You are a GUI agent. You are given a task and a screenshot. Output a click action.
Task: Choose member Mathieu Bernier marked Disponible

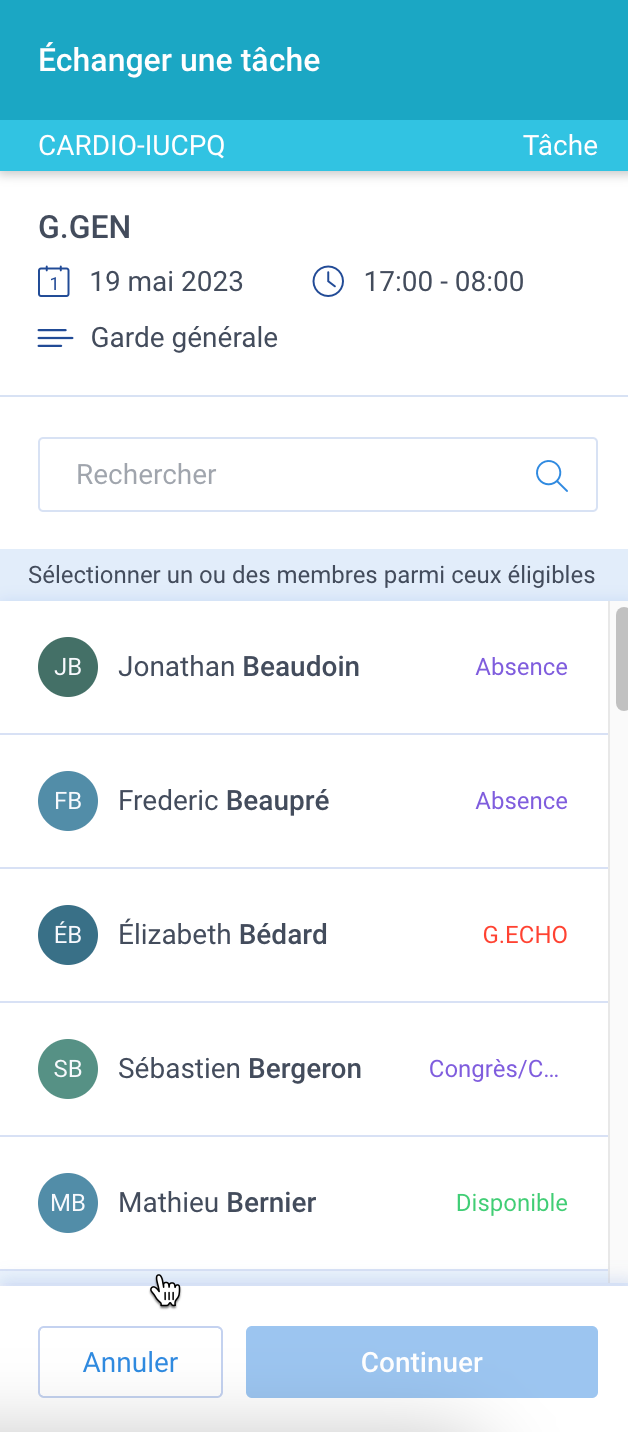[304, 1203]
